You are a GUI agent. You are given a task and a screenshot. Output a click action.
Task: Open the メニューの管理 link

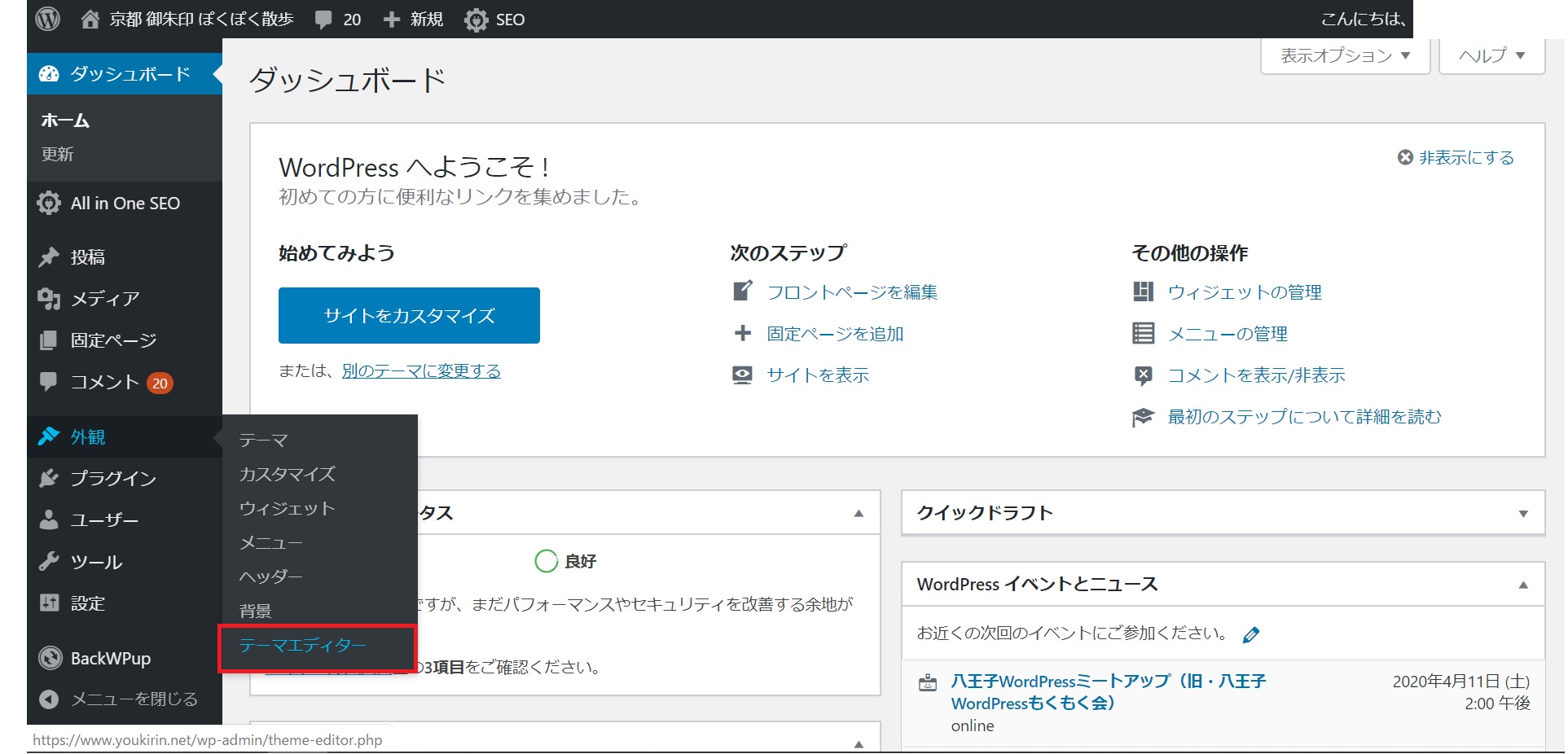pyautogui.click(x=1228, y=334)
